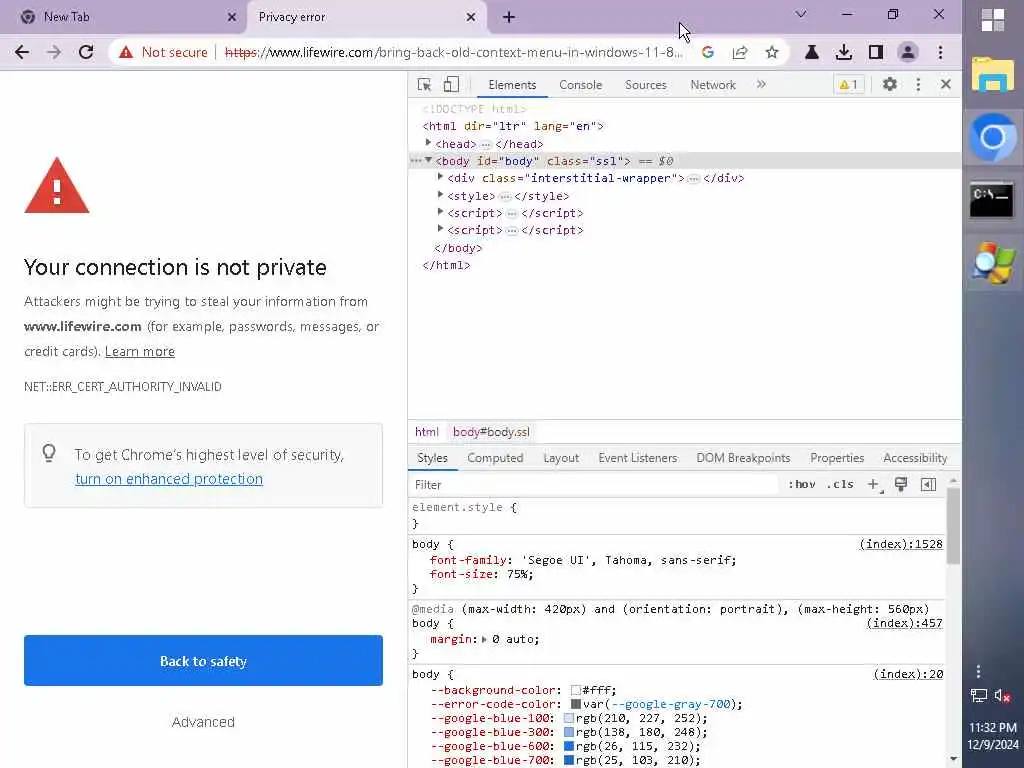Open DevTools customize three-dot menu
Image resolution: width=1024 pixels, height=768 pixels.
point(918,84)
